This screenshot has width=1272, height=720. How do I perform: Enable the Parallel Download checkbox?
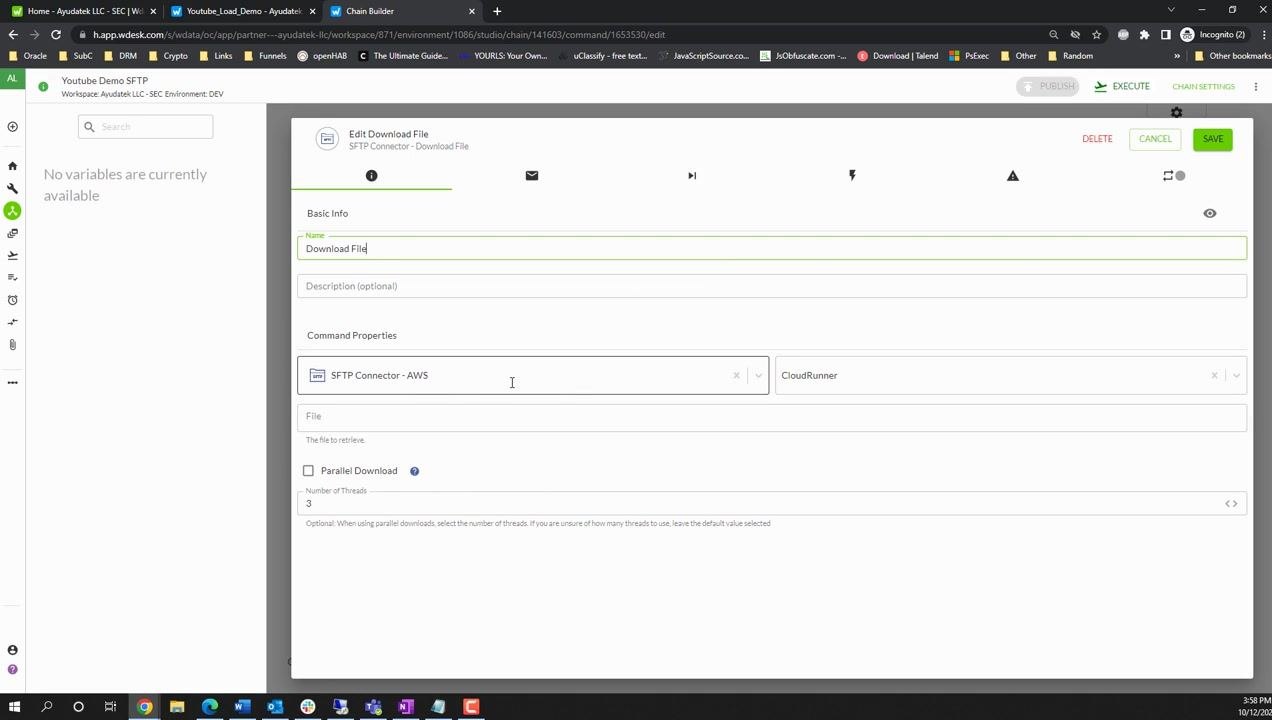point(308,471)
